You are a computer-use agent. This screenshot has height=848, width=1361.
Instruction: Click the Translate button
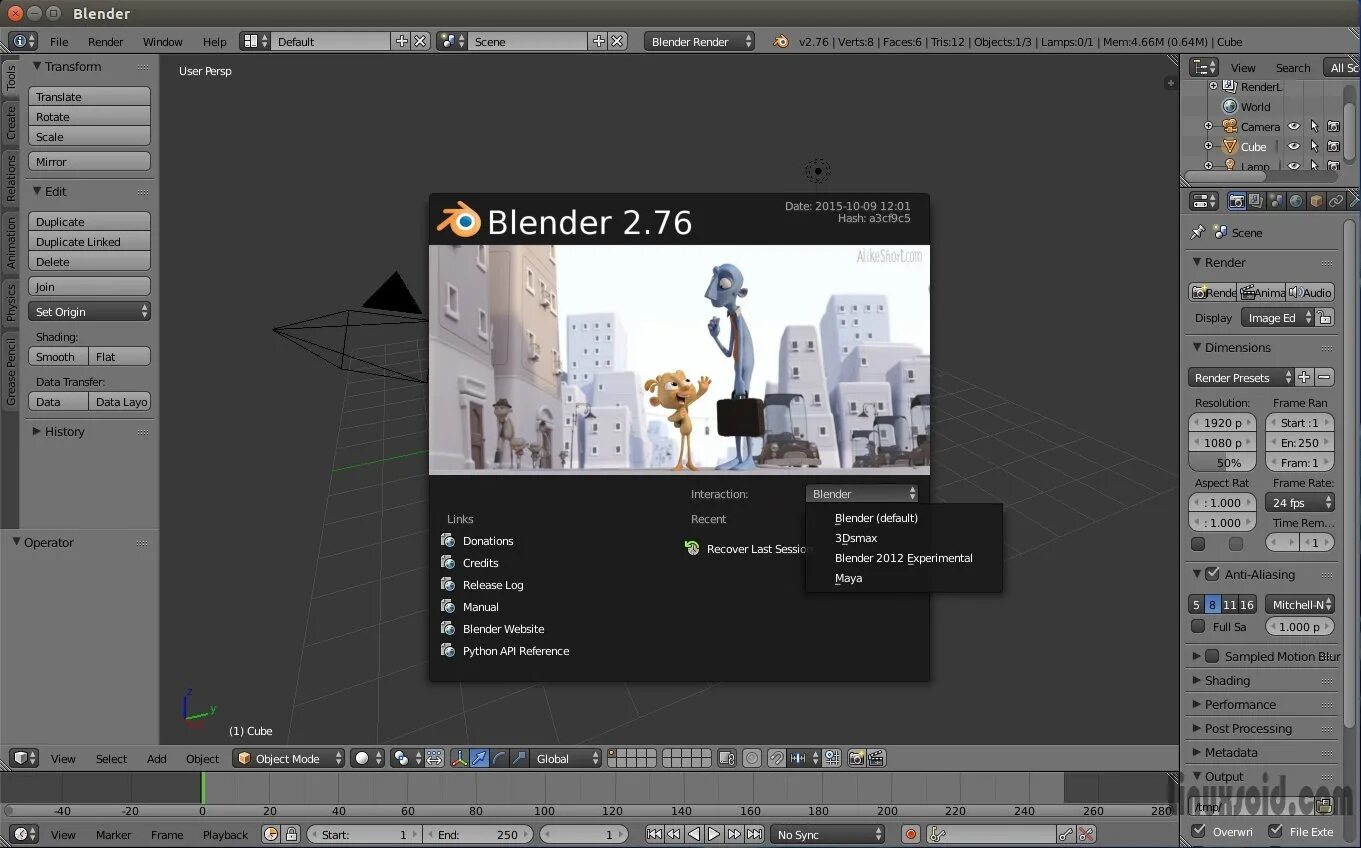(90, 96)
